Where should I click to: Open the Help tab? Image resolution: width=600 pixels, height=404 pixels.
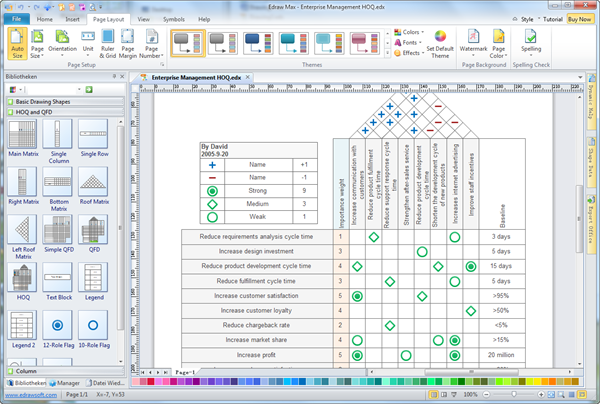204,19
